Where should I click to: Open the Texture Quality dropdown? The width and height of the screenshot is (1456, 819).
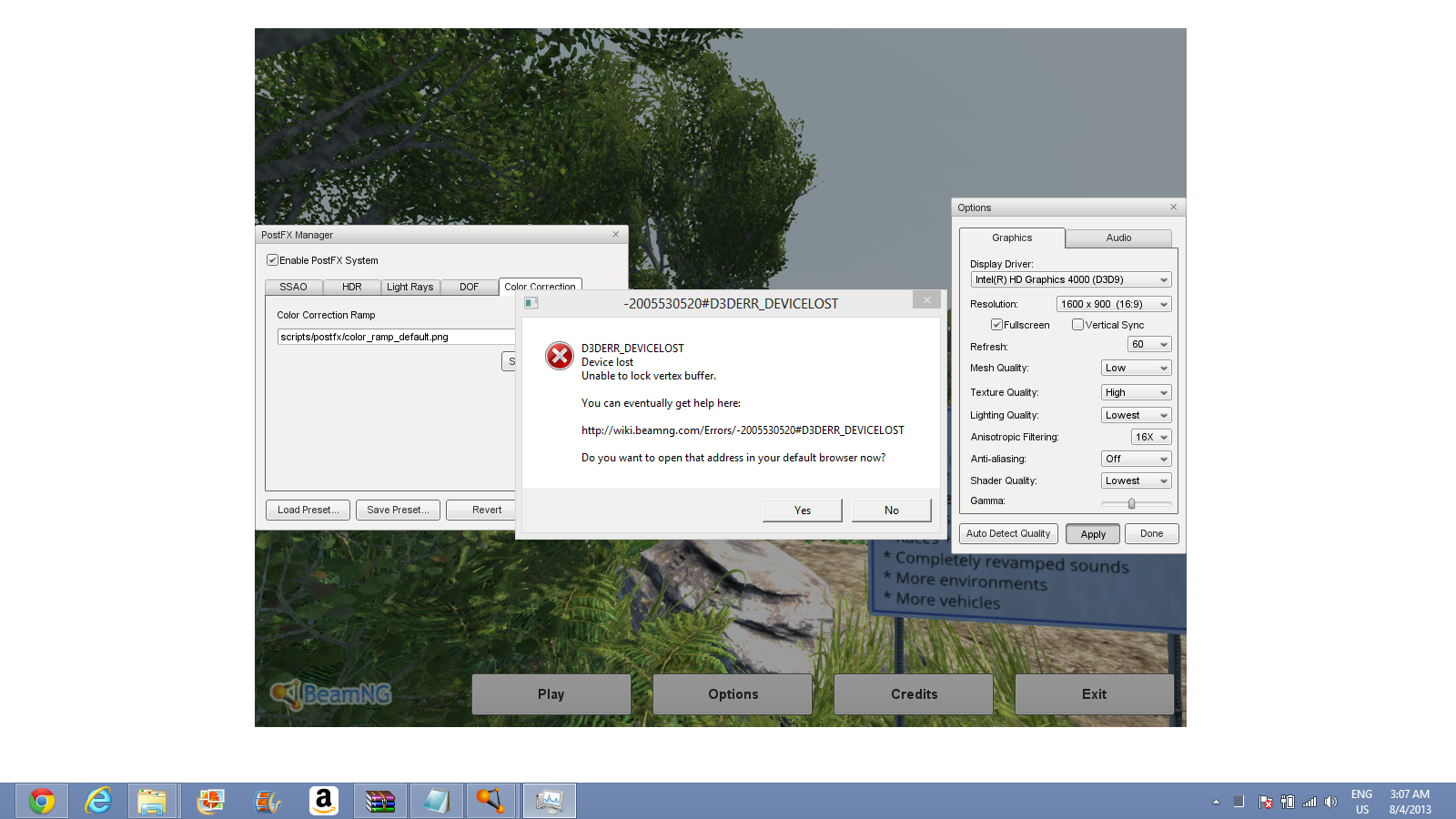pos(1136,392)
